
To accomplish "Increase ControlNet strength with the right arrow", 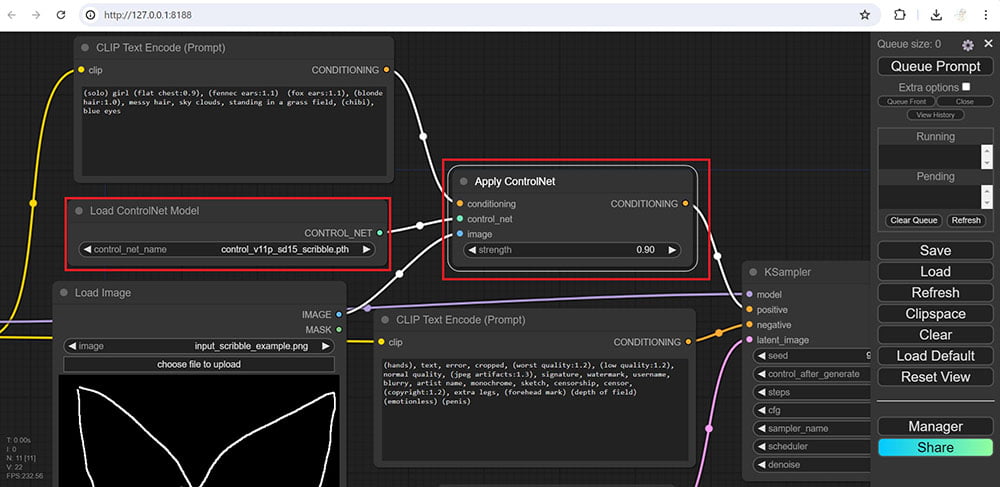I will pyautogui.click(x=672, y=250).
